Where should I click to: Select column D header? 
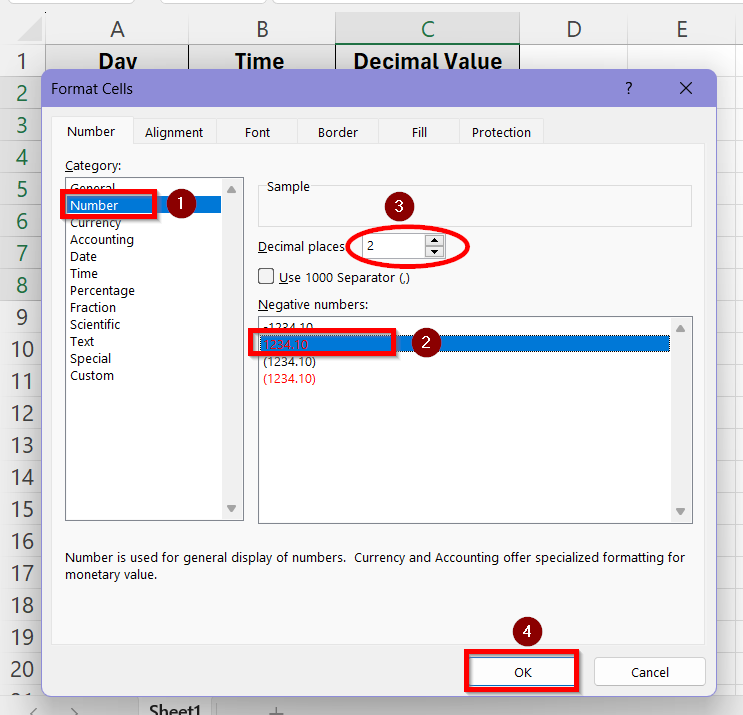574,29
